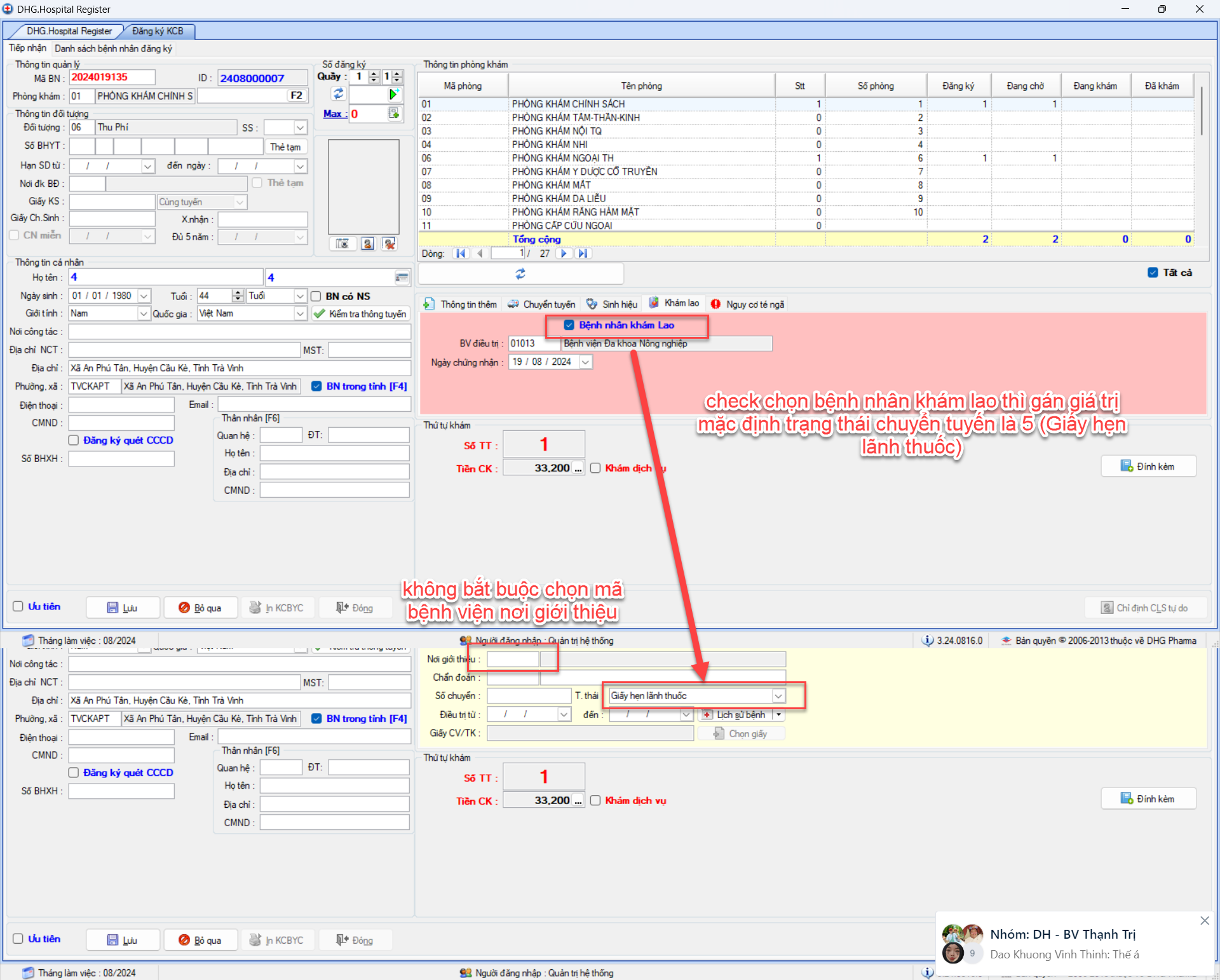Click the delete patient photo icon
This screenshot has height=980, width=1220.
390,244
